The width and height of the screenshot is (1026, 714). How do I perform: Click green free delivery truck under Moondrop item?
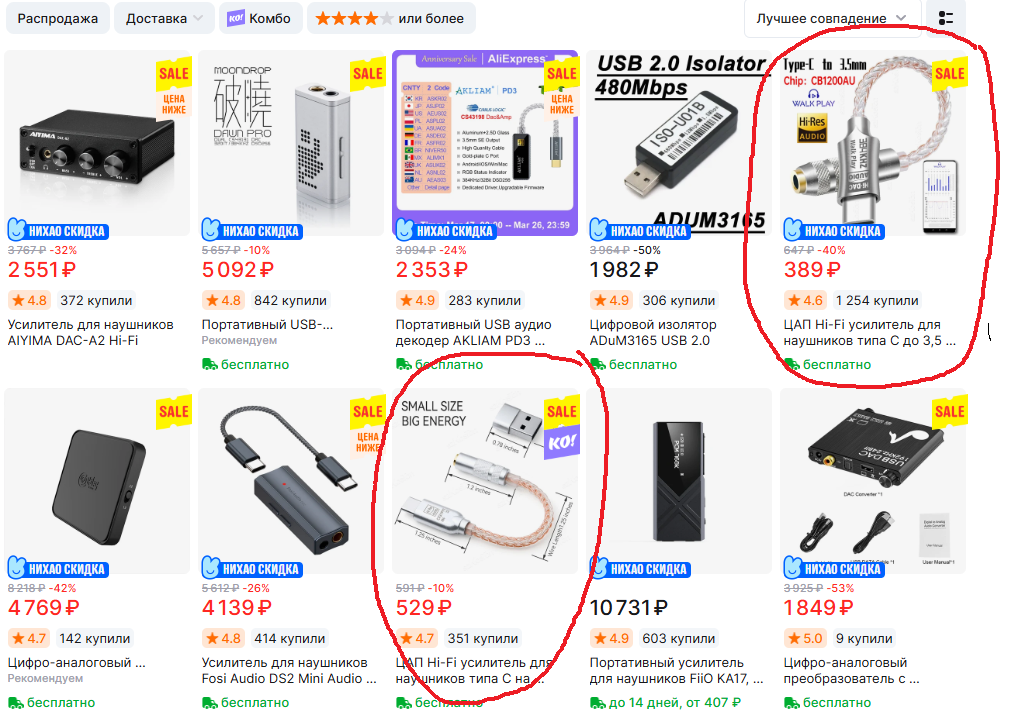[x=209, y=365]
